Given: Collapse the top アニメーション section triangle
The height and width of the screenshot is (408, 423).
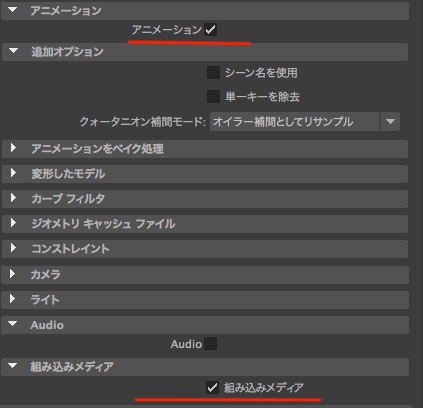Looking at the screenshot, I should [13, 10].
